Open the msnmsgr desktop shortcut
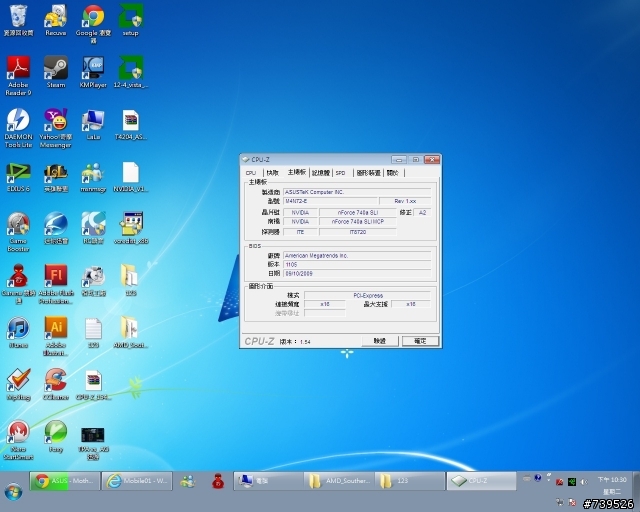The image size is (640, 512). coord(93,177)
